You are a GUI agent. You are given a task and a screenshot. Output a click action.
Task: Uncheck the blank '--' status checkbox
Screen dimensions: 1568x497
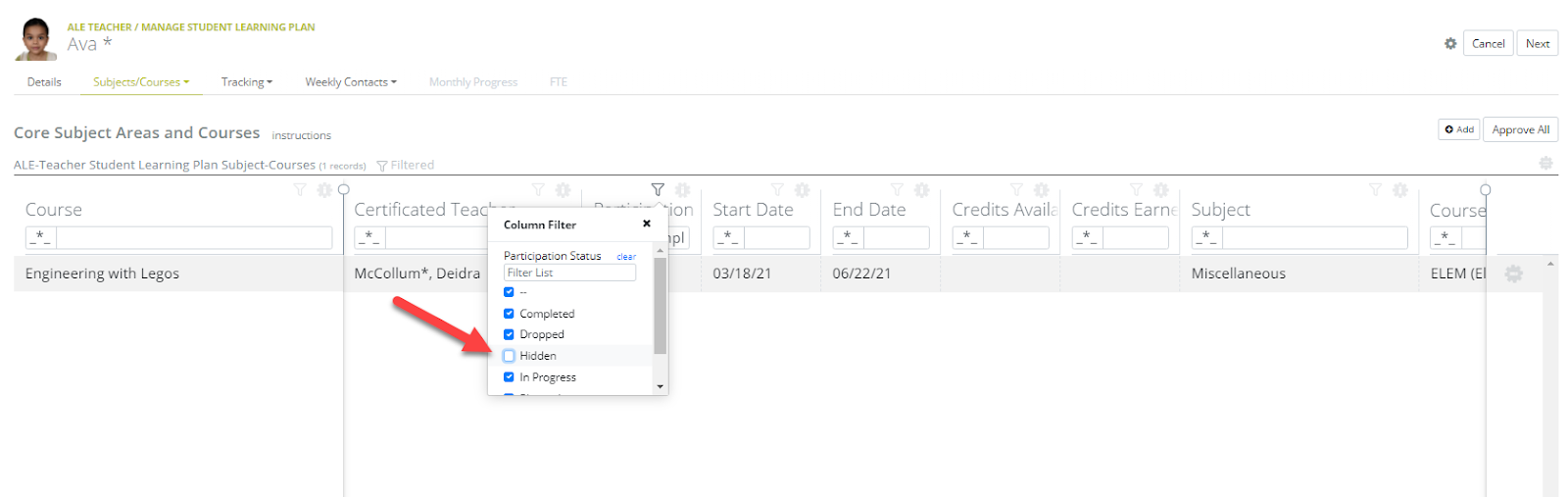pyautogui.click(x=509, y=292)
